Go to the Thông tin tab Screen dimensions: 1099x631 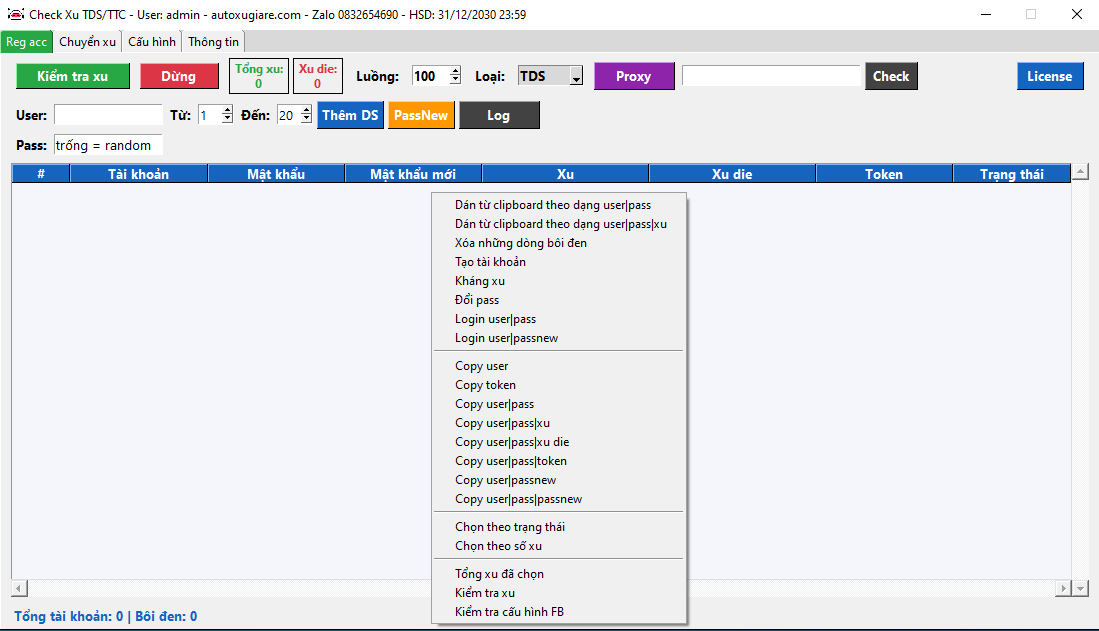coord(213,42)
